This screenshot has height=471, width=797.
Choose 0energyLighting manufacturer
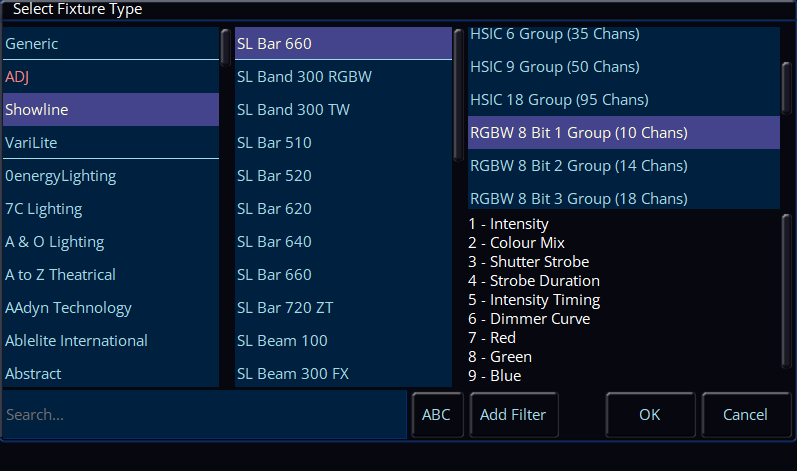(x=111, y=176)
